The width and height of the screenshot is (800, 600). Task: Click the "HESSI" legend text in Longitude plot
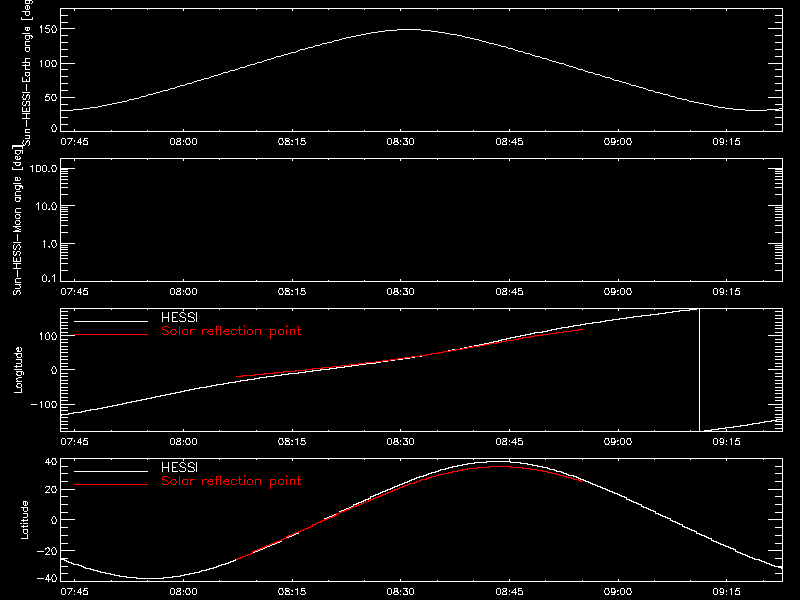[179, 317]
